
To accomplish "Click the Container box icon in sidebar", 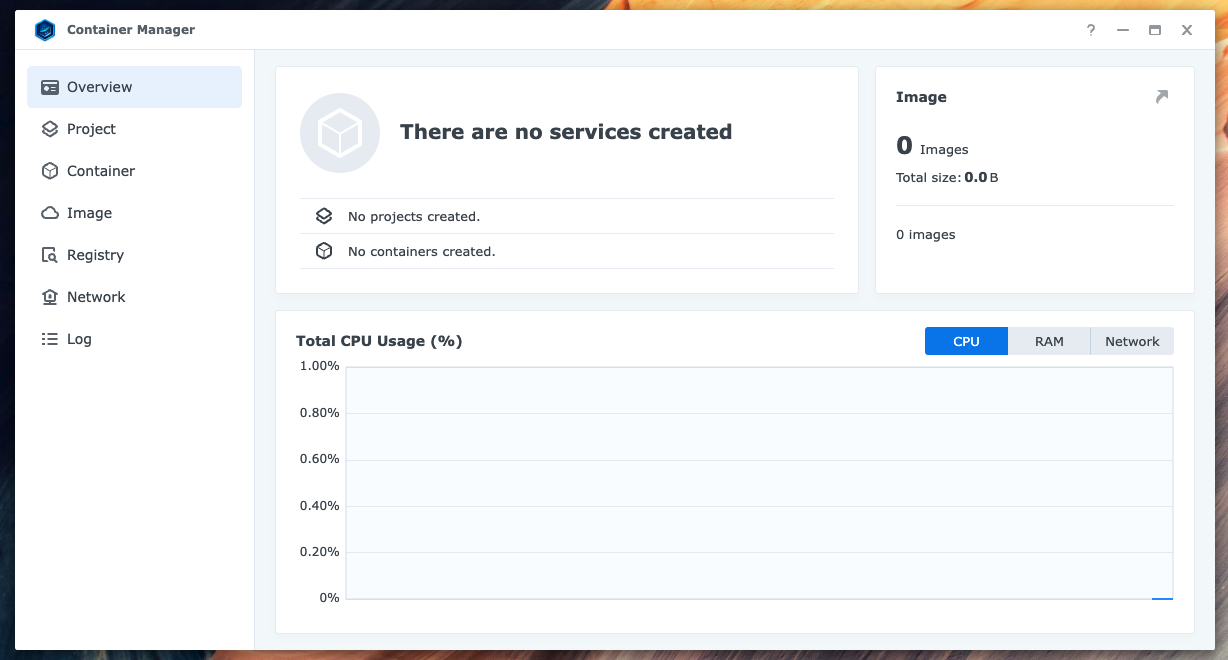I will (49, 171).
